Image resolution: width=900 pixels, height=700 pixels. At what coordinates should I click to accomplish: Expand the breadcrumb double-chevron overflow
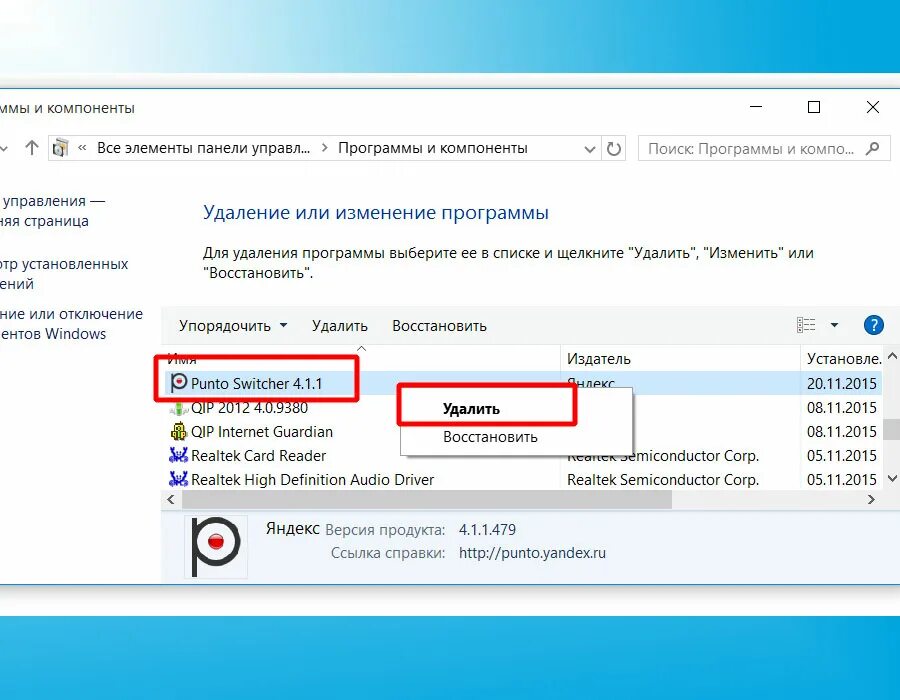point(82,148)
